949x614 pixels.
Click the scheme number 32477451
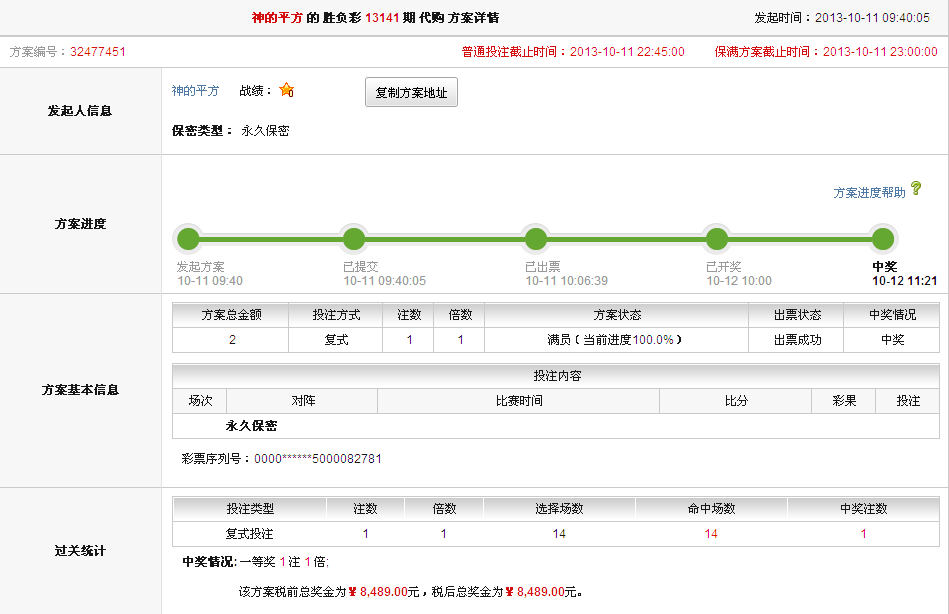coord(98,52)
